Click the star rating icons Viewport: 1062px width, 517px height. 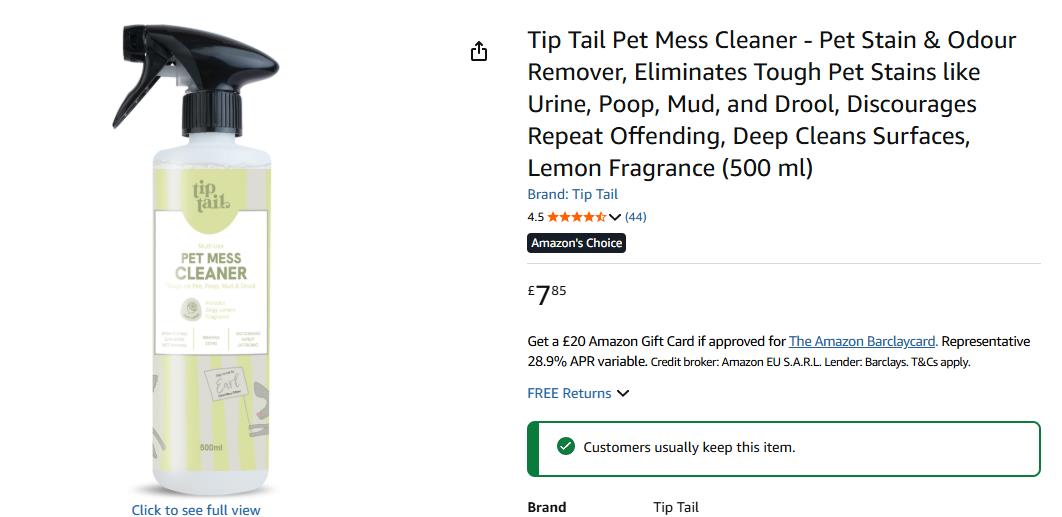point(577,217)
